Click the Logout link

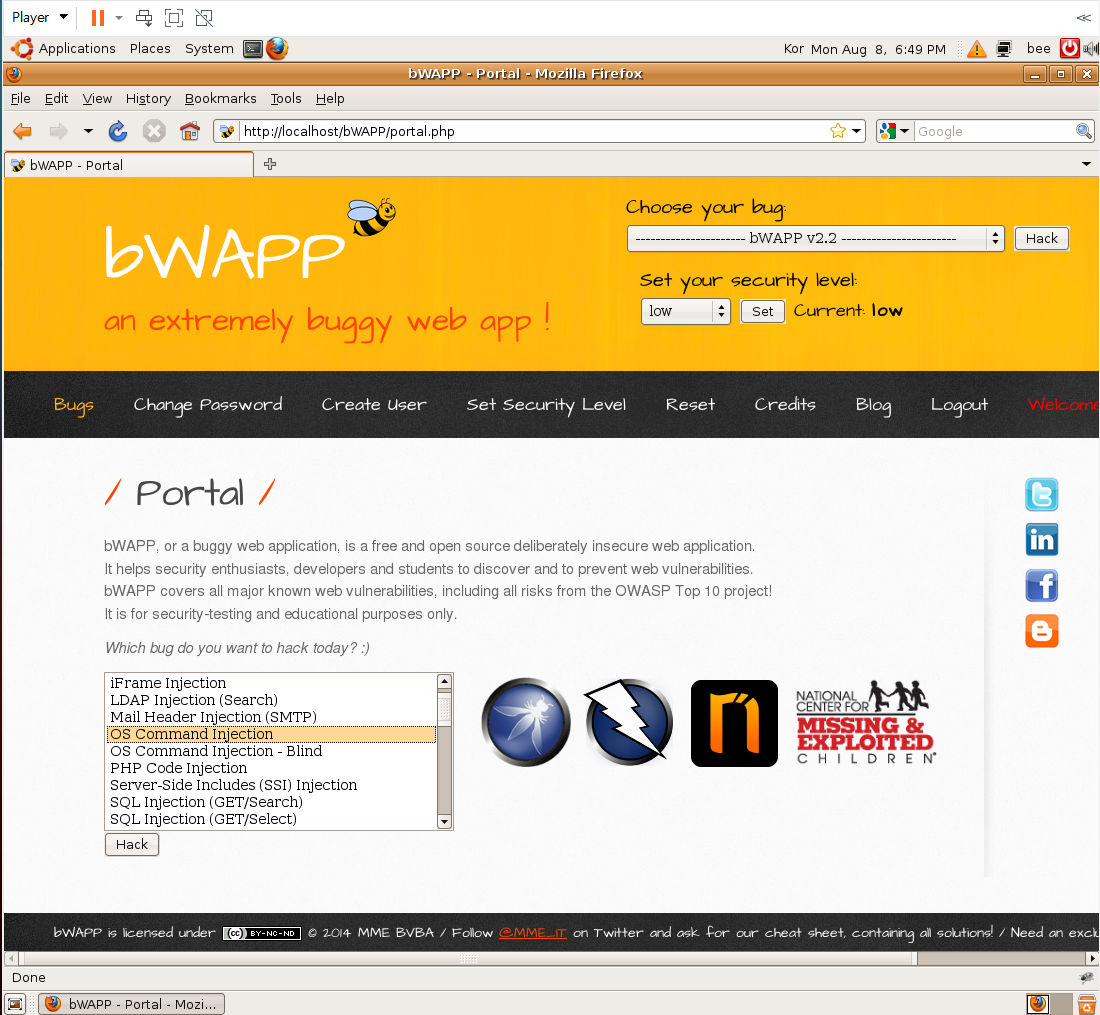(959, 405)
